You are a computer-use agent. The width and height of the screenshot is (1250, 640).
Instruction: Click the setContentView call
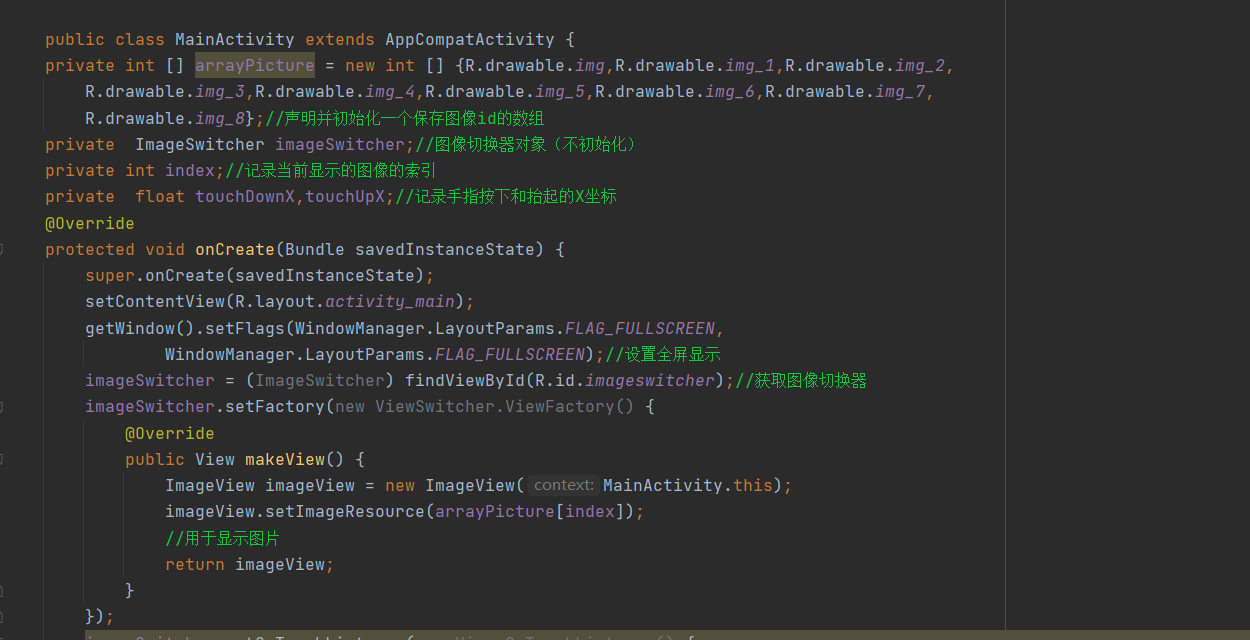[x=155, y=302]
